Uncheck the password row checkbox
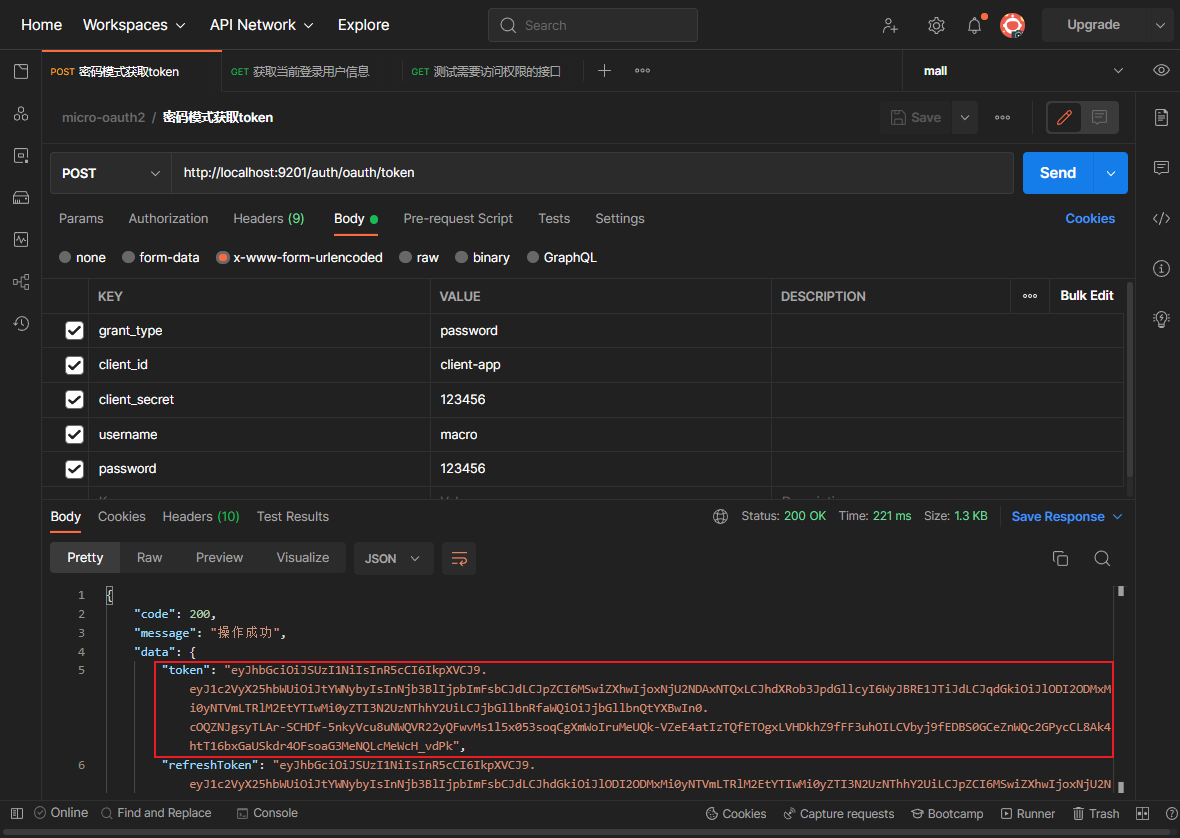The image size is (1180, 838). click(x=75, y=469)
